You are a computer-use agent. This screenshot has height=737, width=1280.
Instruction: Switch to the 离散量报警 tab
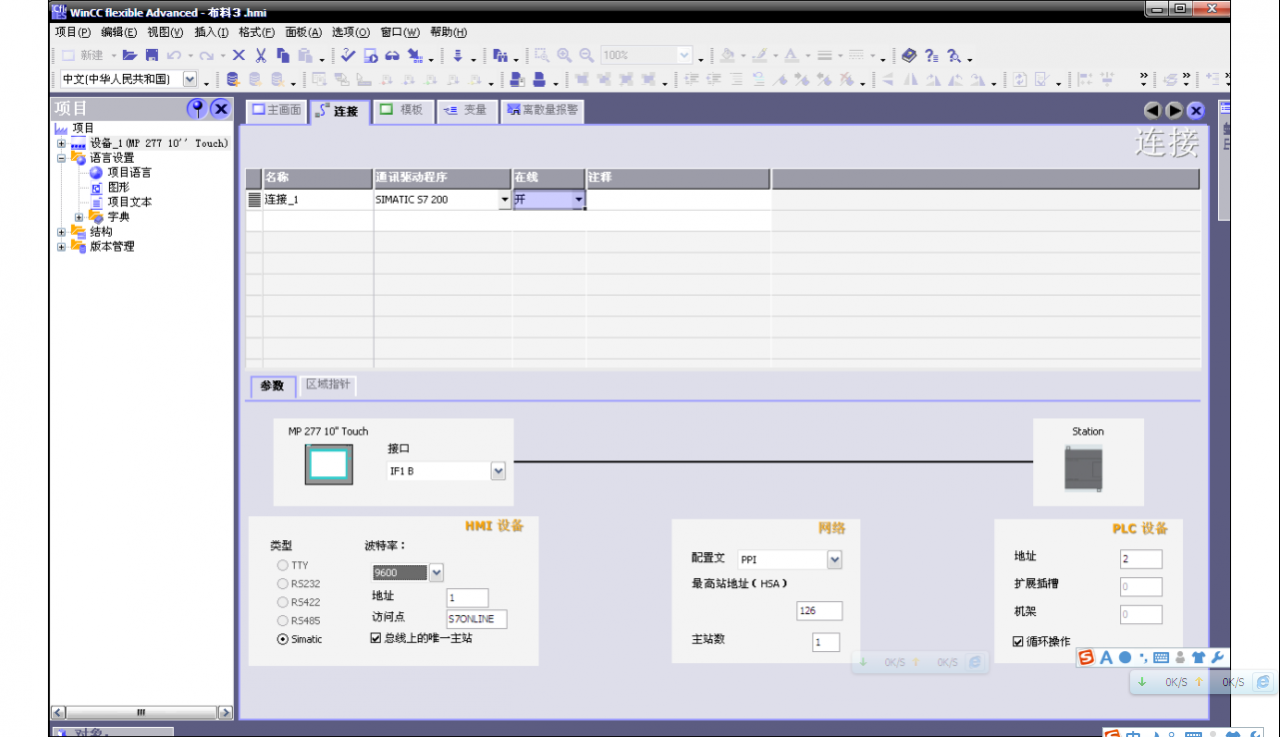click(x=541, y=110)
